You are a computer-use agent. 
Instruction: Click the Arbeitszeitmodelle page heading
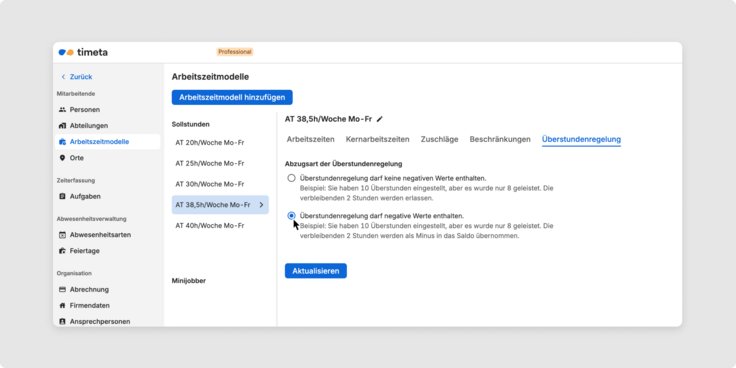click(x=210, y=77)
